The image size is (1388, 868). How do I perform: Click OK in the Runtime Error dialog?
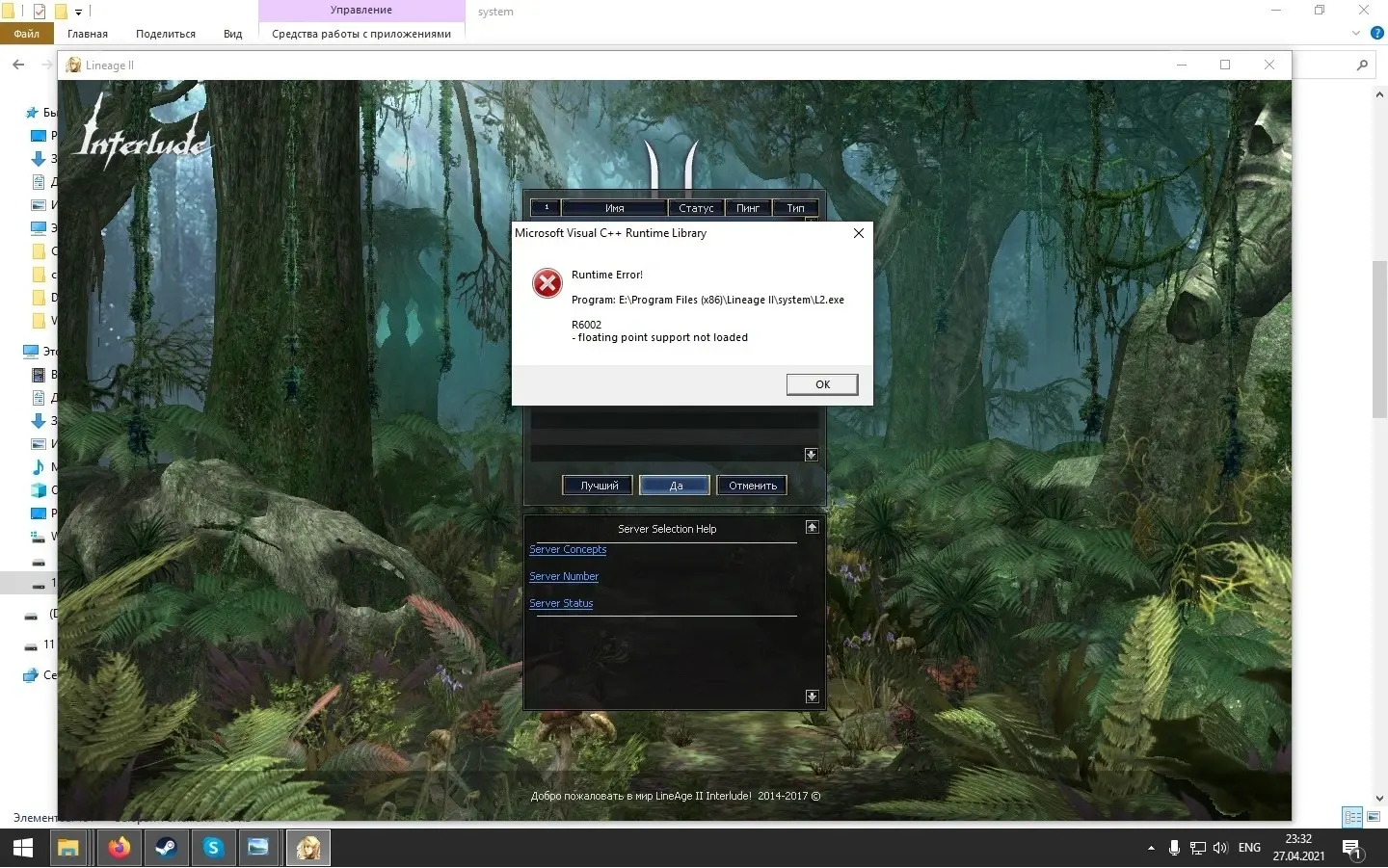(822, 384)
